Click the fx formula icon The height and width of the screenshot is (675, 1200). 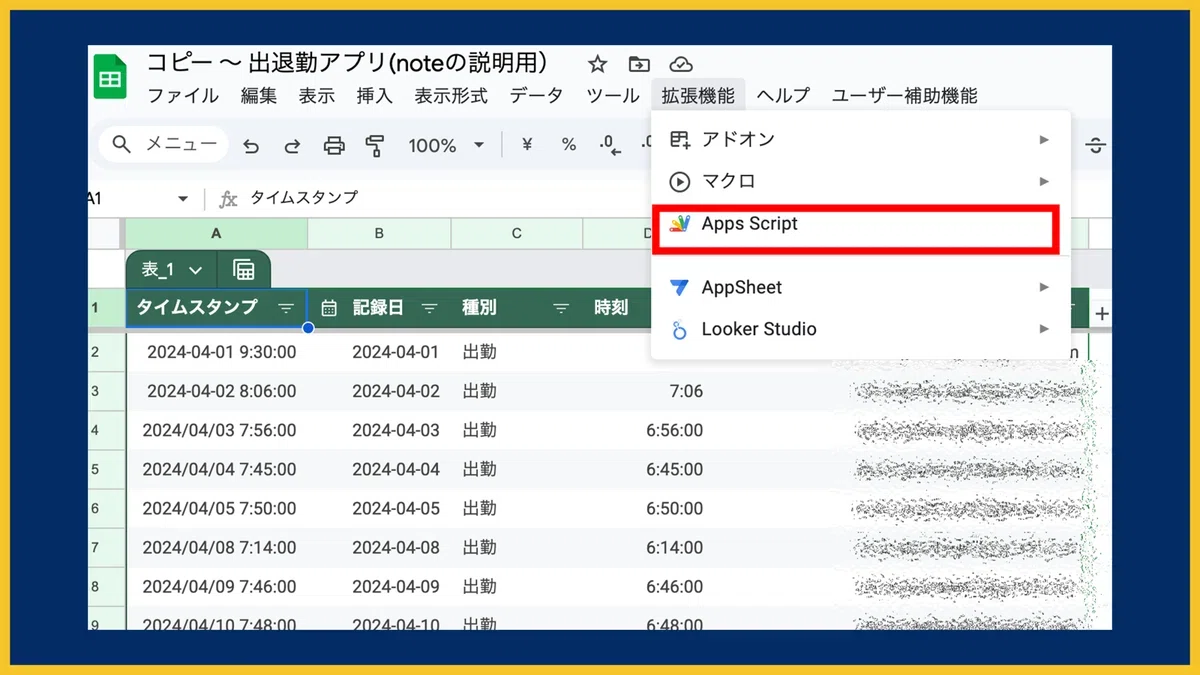click(x=228, y=198)
